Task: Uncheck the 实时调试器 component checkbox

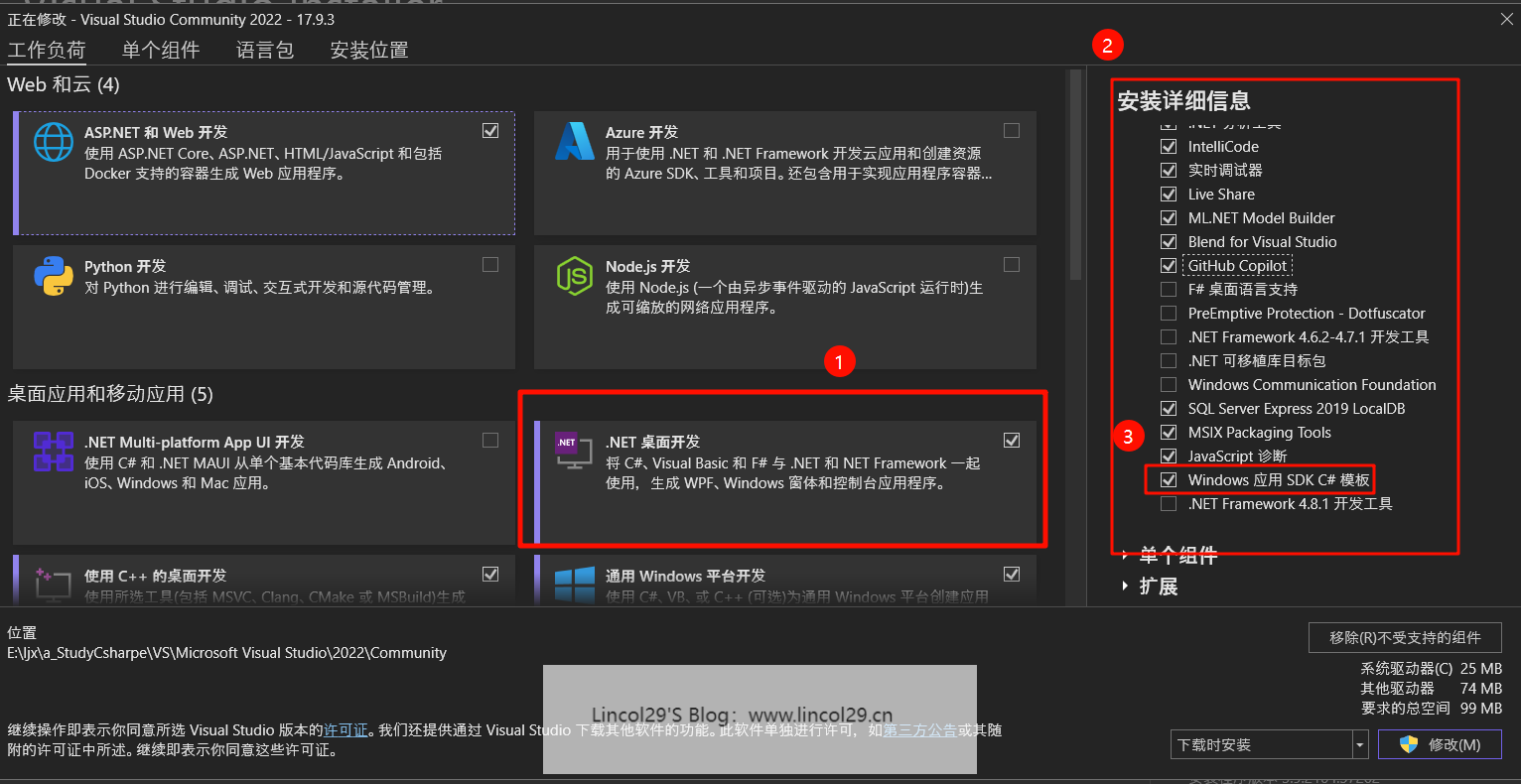Action: tap(1169, 170)
